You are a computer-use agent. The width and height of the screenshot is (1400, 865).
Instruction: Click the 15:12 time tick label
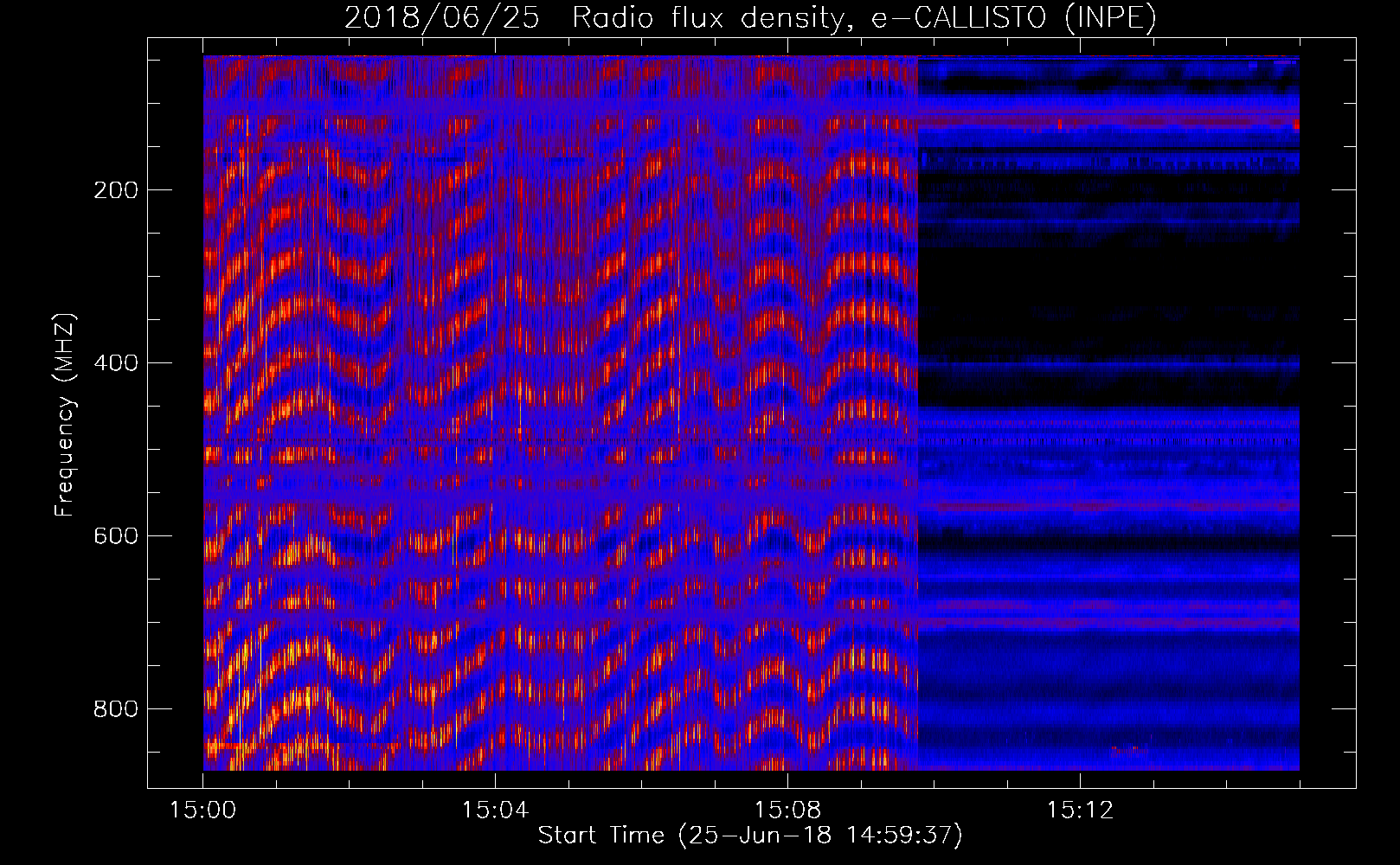pos(1080,811)
